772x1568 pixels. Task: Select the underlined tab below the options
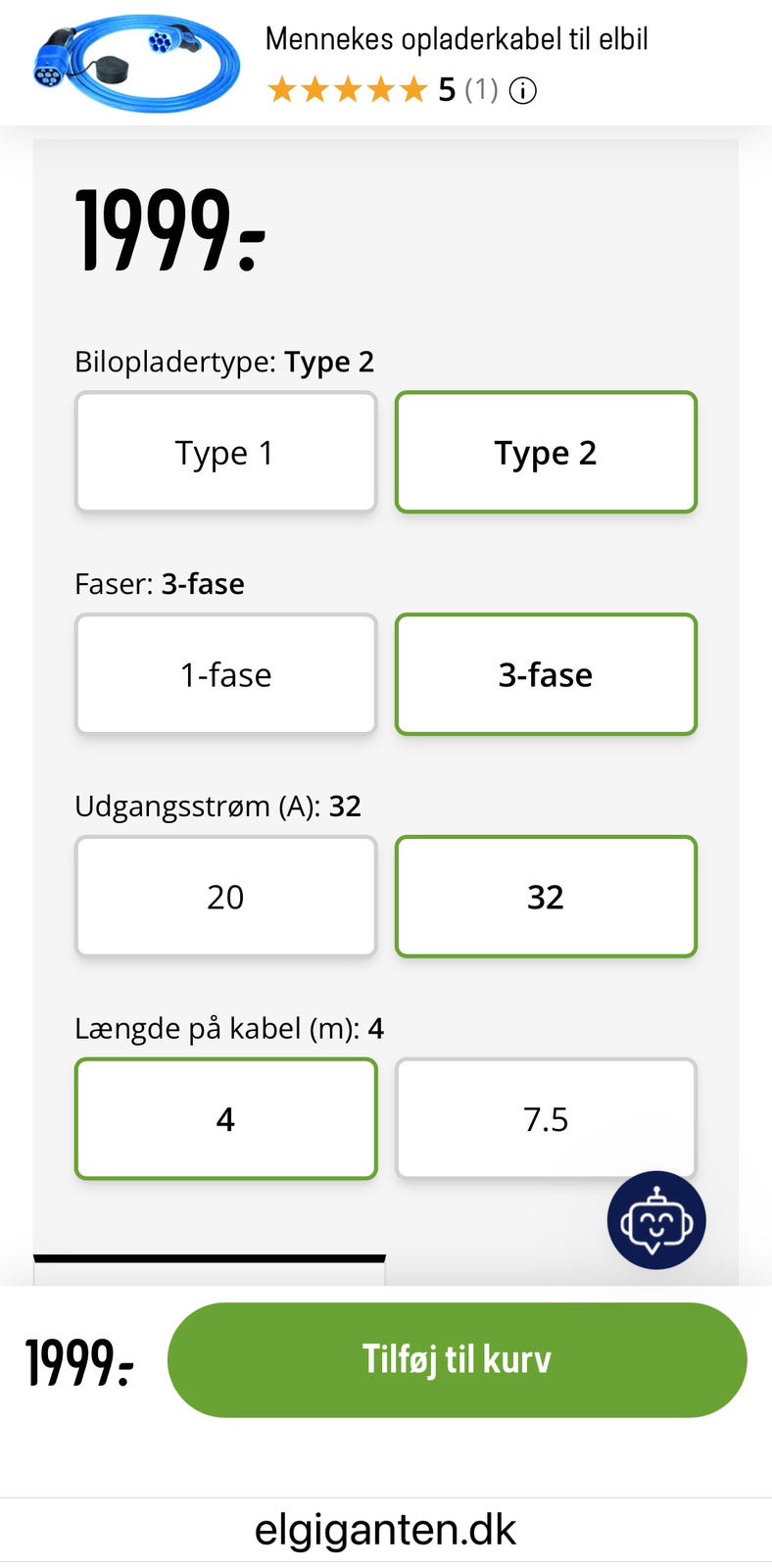210,1269
